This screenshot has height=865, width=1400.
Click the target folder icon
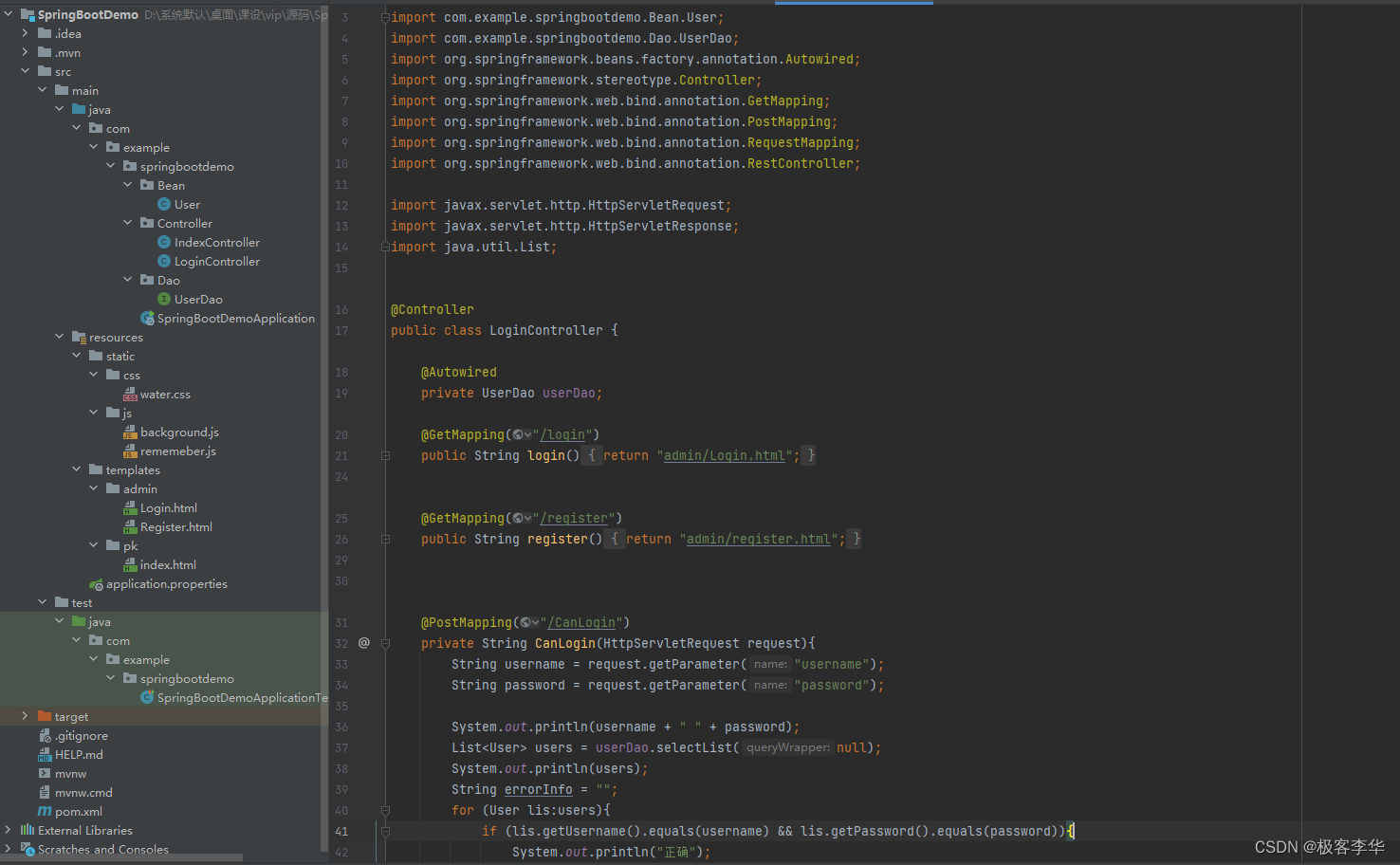pyautogui.click(x=45, y=716)
